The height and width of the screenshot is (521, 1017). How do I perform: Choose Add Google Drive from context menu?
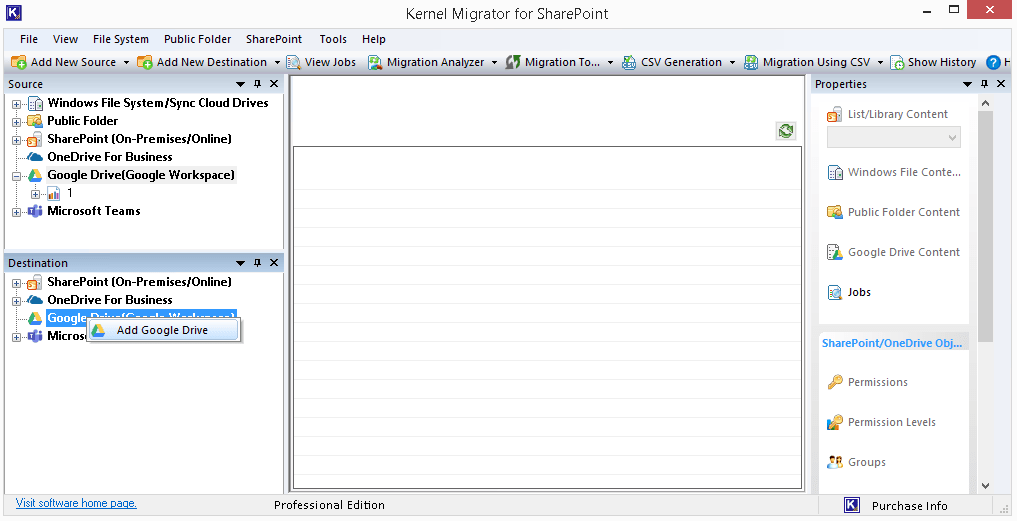[x=163, y=330]
